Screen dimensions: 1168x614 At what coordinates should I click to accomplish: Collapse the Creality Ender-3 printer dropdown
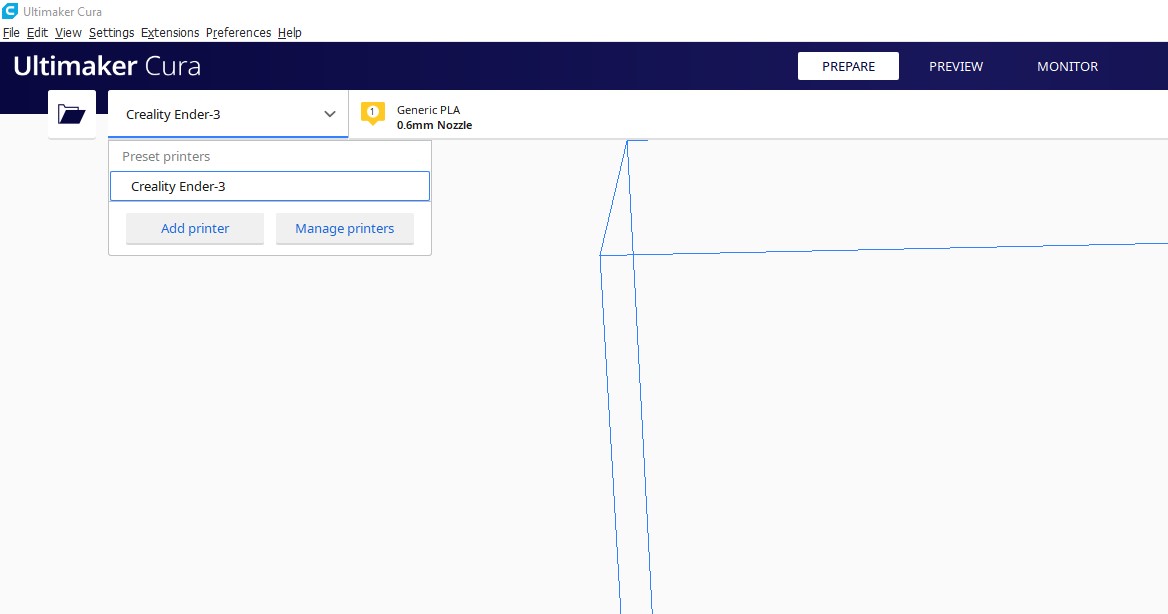[228, 114]
